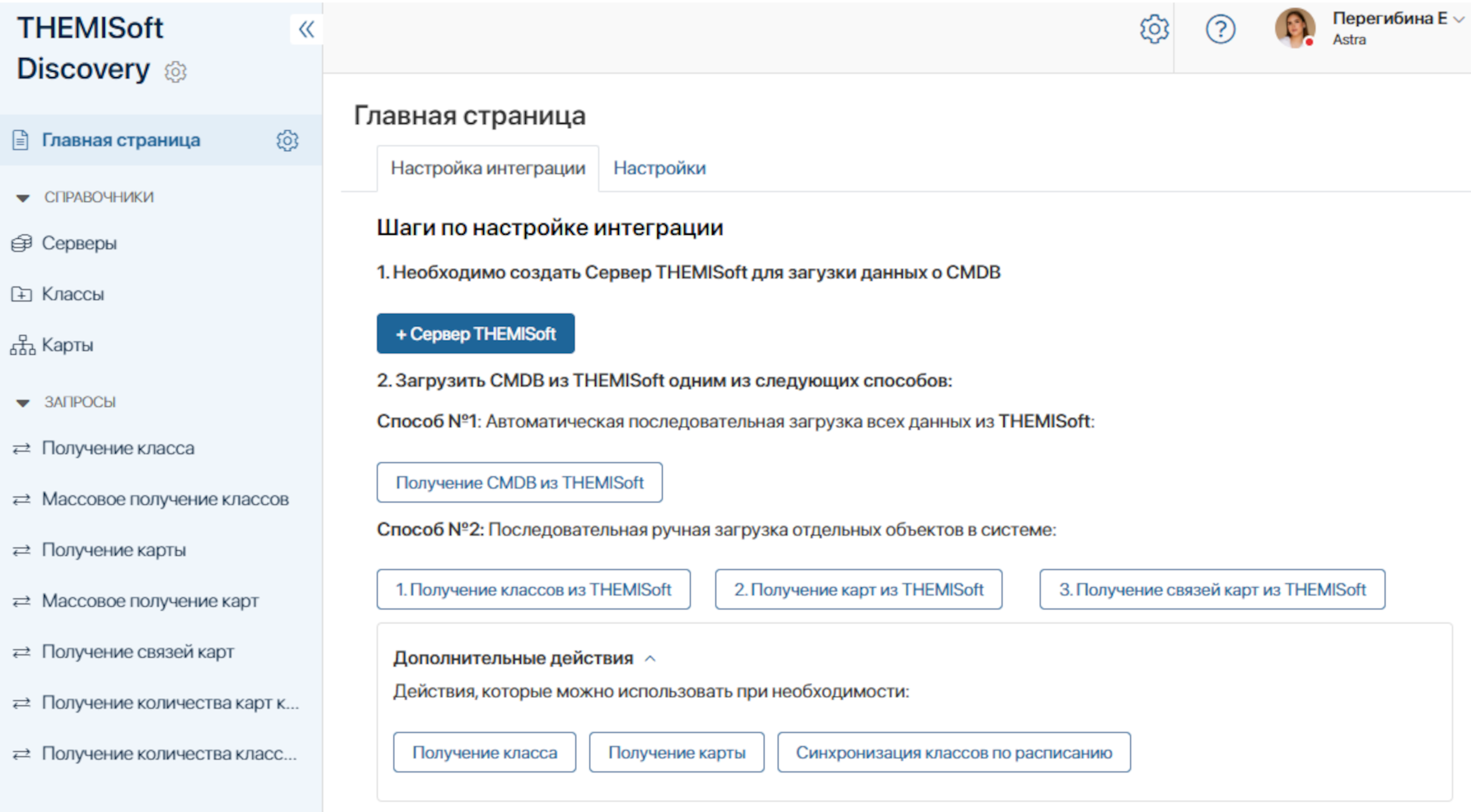Collapse Дополнительные действия panel chevron
Viewport: 1471px width, 812px height.
point(650,658)
